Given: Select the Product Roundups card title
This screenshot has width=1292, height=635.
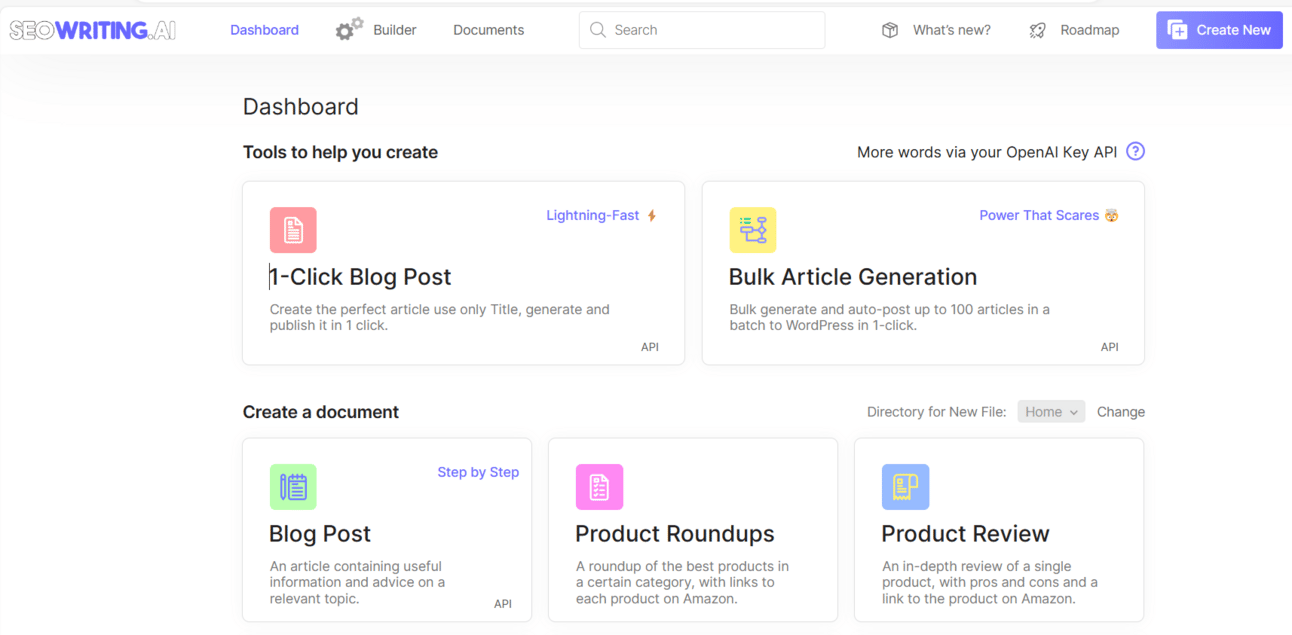Looking at the screenshot, I should 675,534.
